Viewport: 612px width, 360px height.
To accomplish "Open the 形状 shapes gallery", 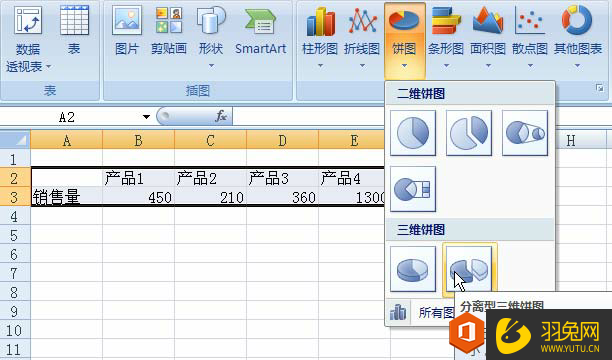I will pos(211,37).
